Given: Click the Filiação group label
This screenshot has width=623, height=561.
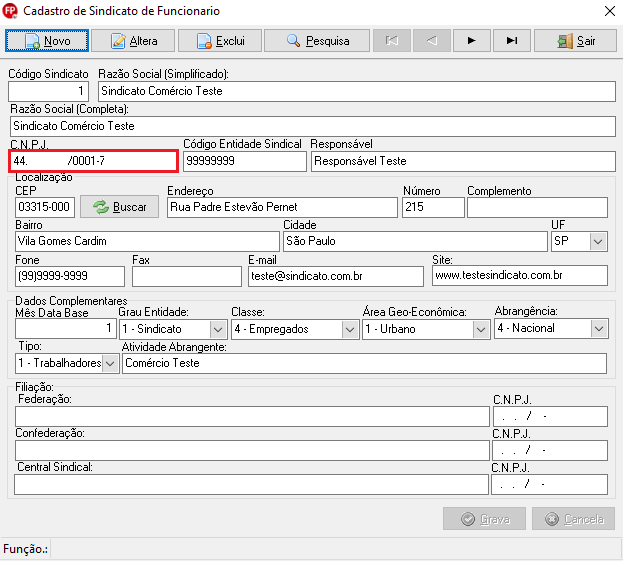Looking at the screenshot, I should click(x=34, y=387).
